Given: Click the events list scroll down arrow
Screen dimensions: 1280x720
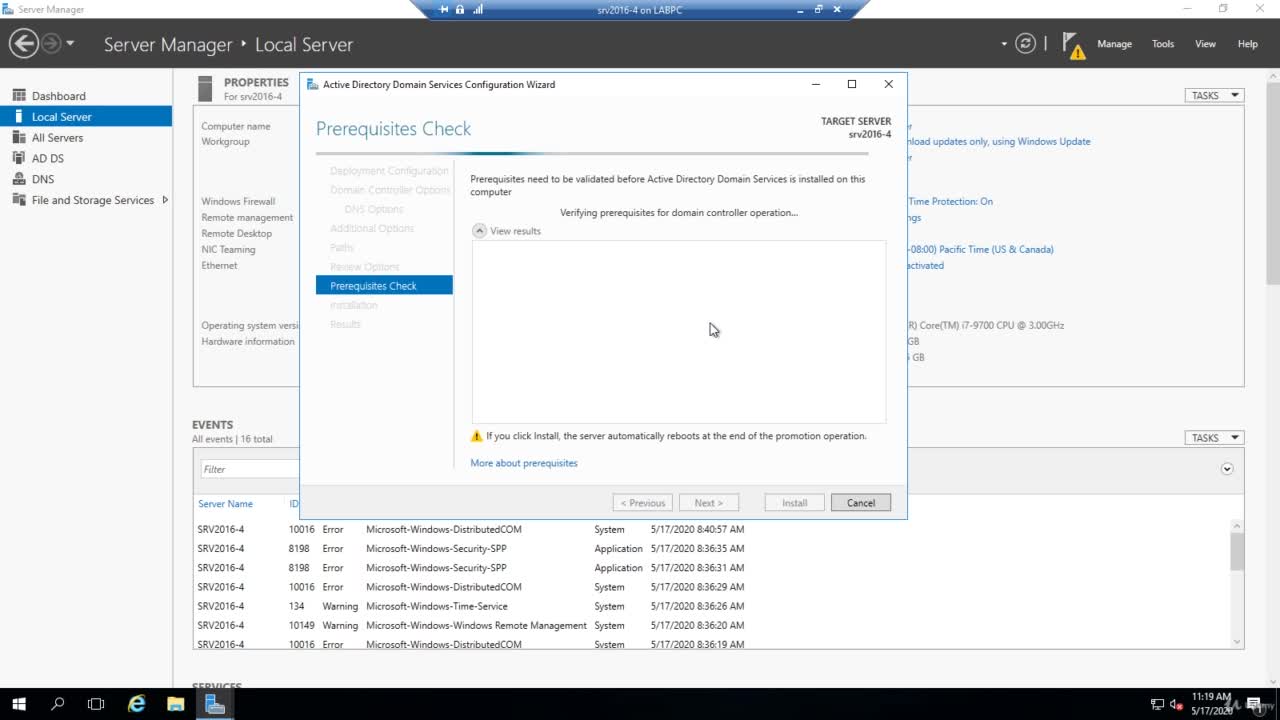Looking at the screenshot, I should coord(1237,642).
